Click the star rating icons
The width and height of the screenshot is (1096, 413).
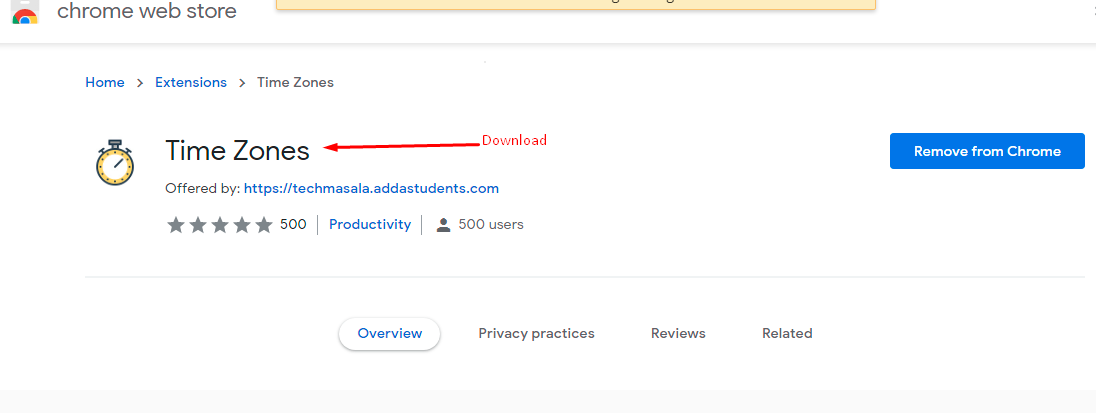[x=219, y=225]
